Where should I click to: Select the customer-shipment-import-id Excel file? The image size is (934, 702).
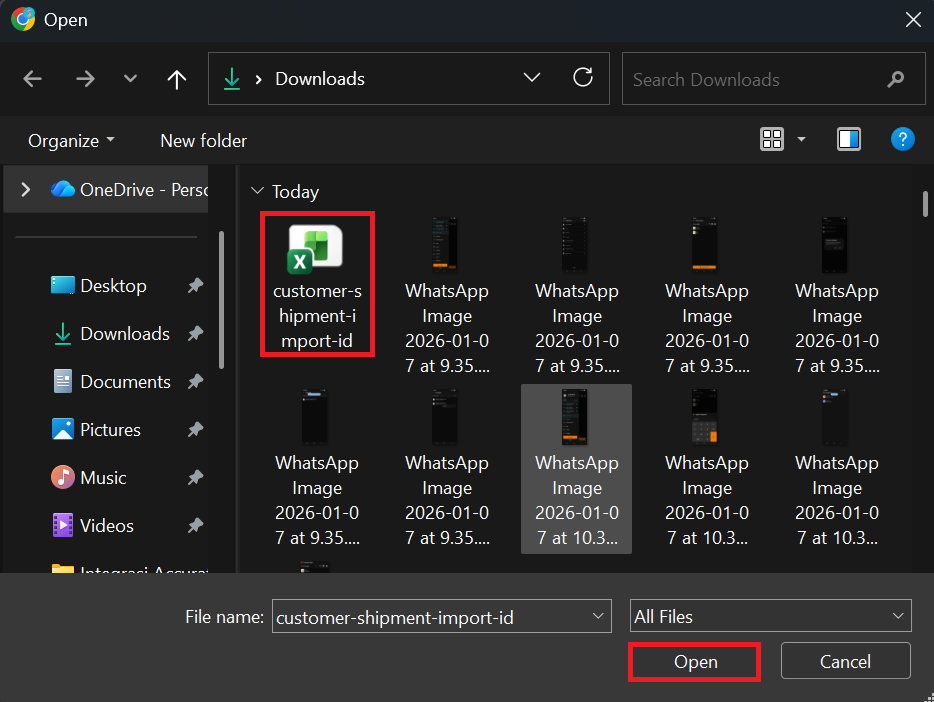[x=316, y=283]
